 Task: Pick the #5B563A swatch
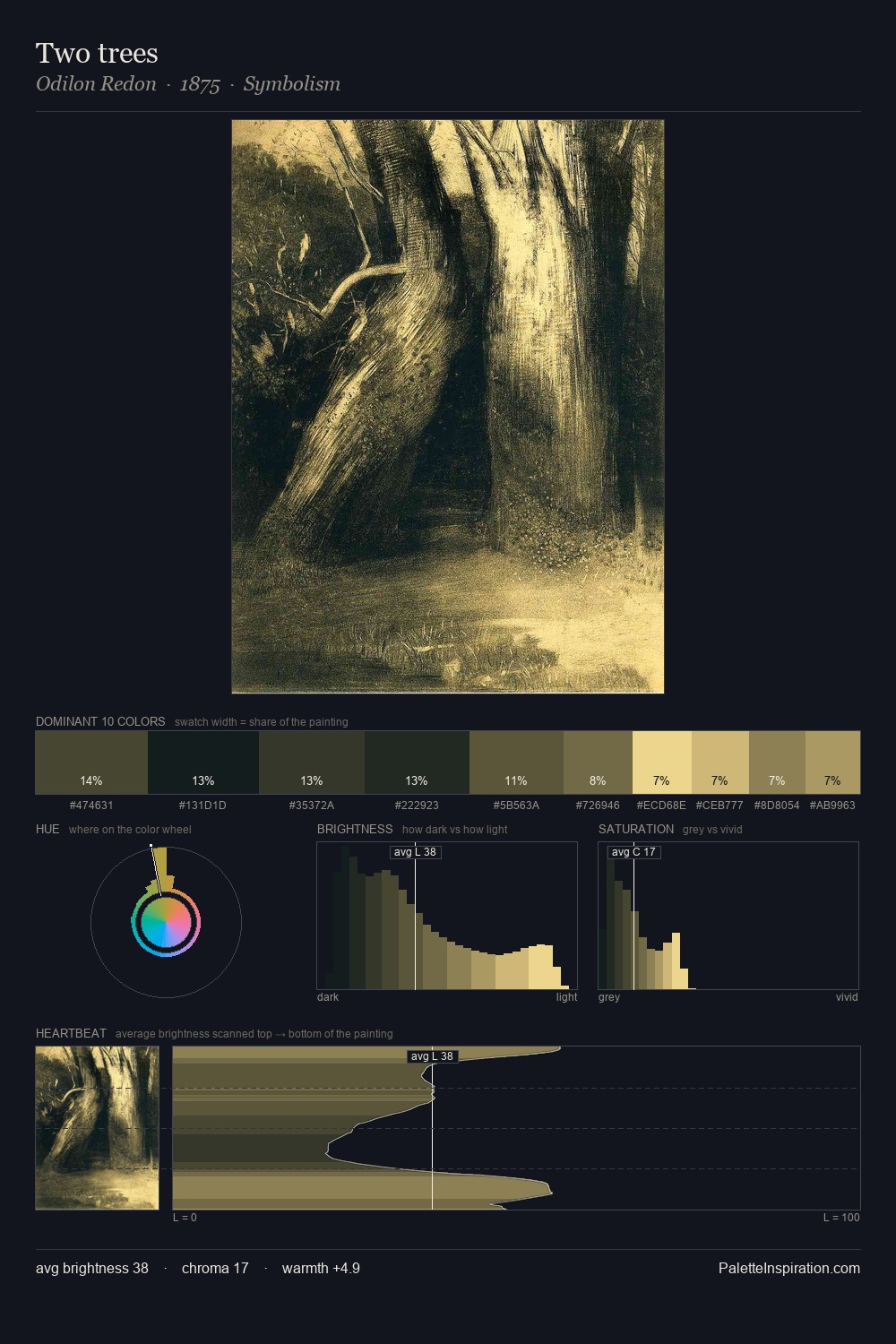[x=516, y=762]
